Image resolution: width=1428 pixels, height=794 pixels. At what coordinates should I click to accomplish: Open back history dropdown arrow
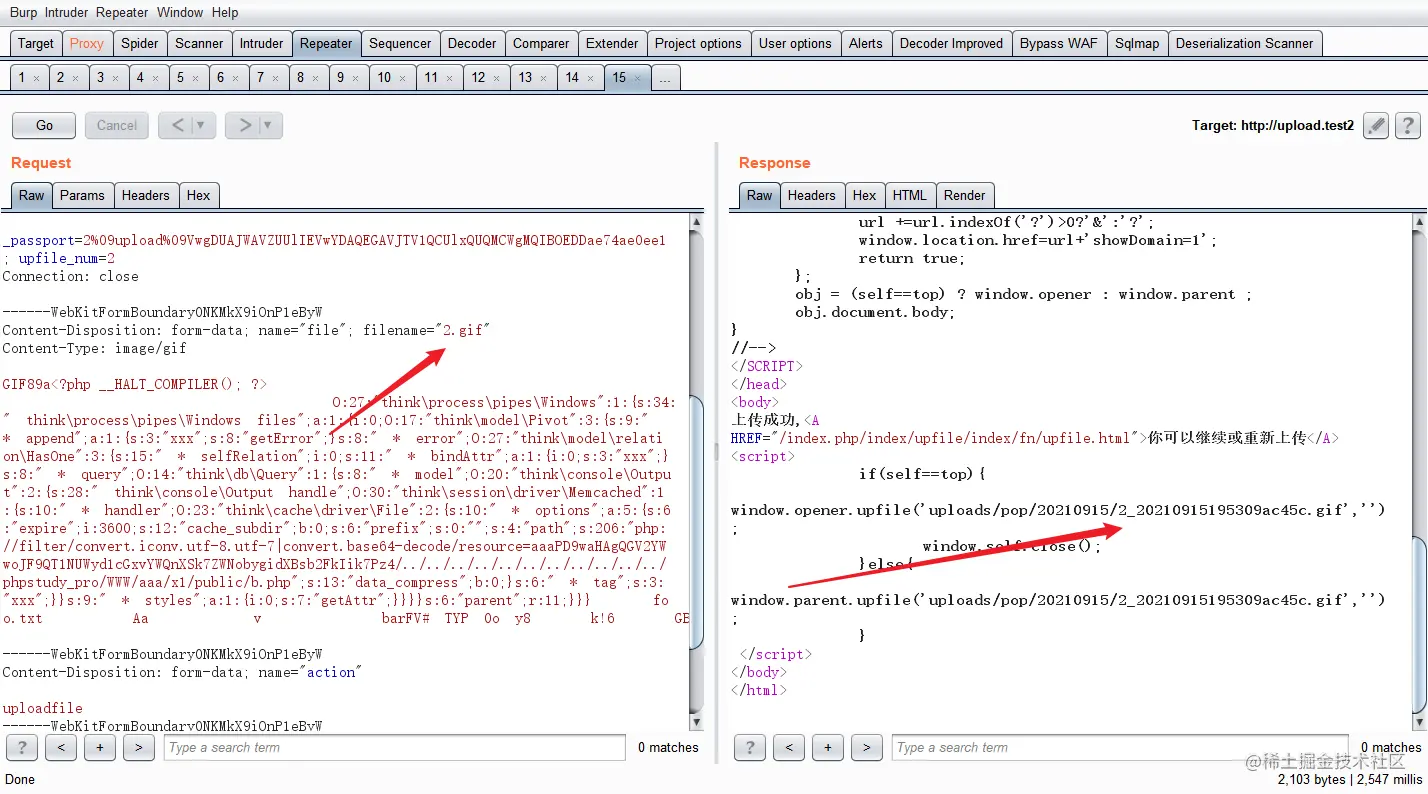tap(203, 125)
